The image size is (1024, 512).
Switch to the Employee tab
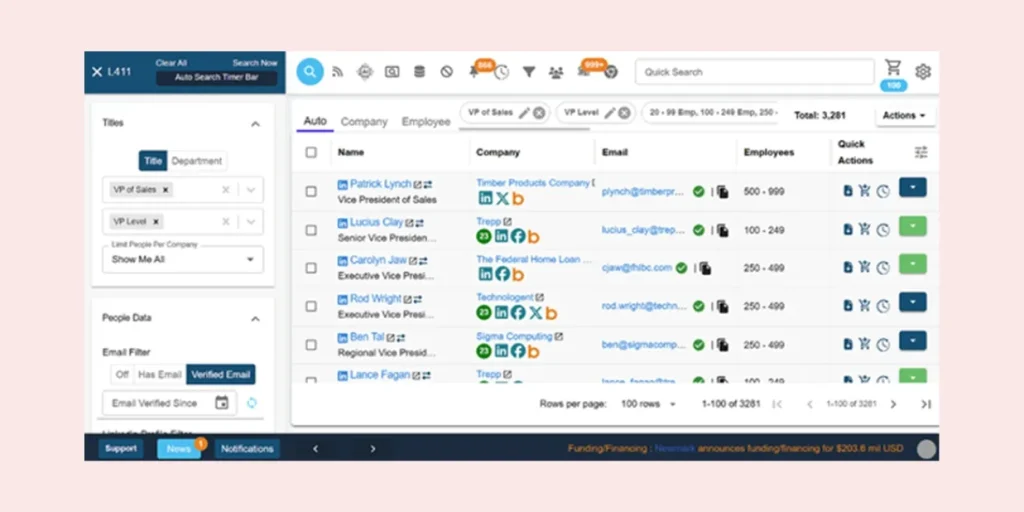426,122
